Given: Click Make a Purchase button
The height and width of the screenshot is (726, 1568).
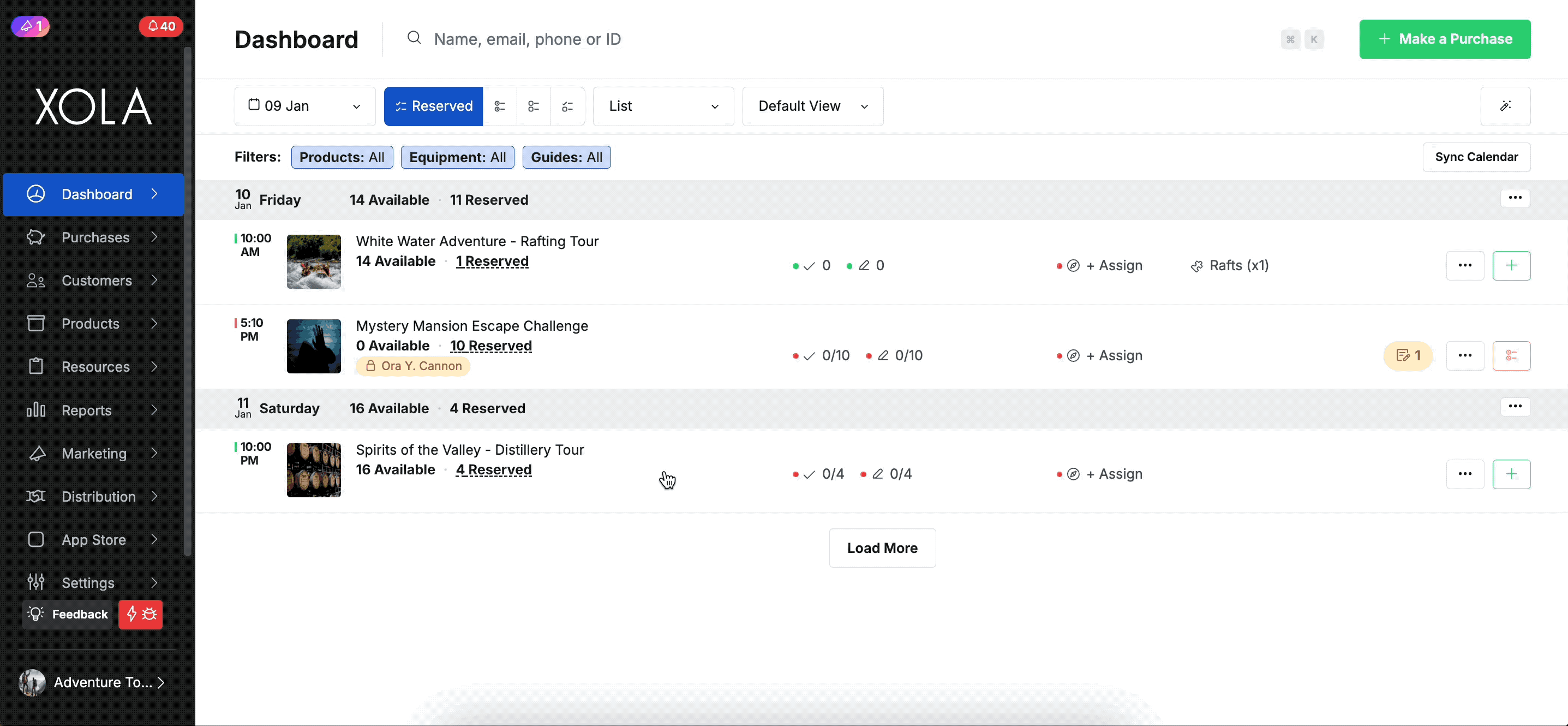Looking at the screenshot, I should click(1445, 39).
